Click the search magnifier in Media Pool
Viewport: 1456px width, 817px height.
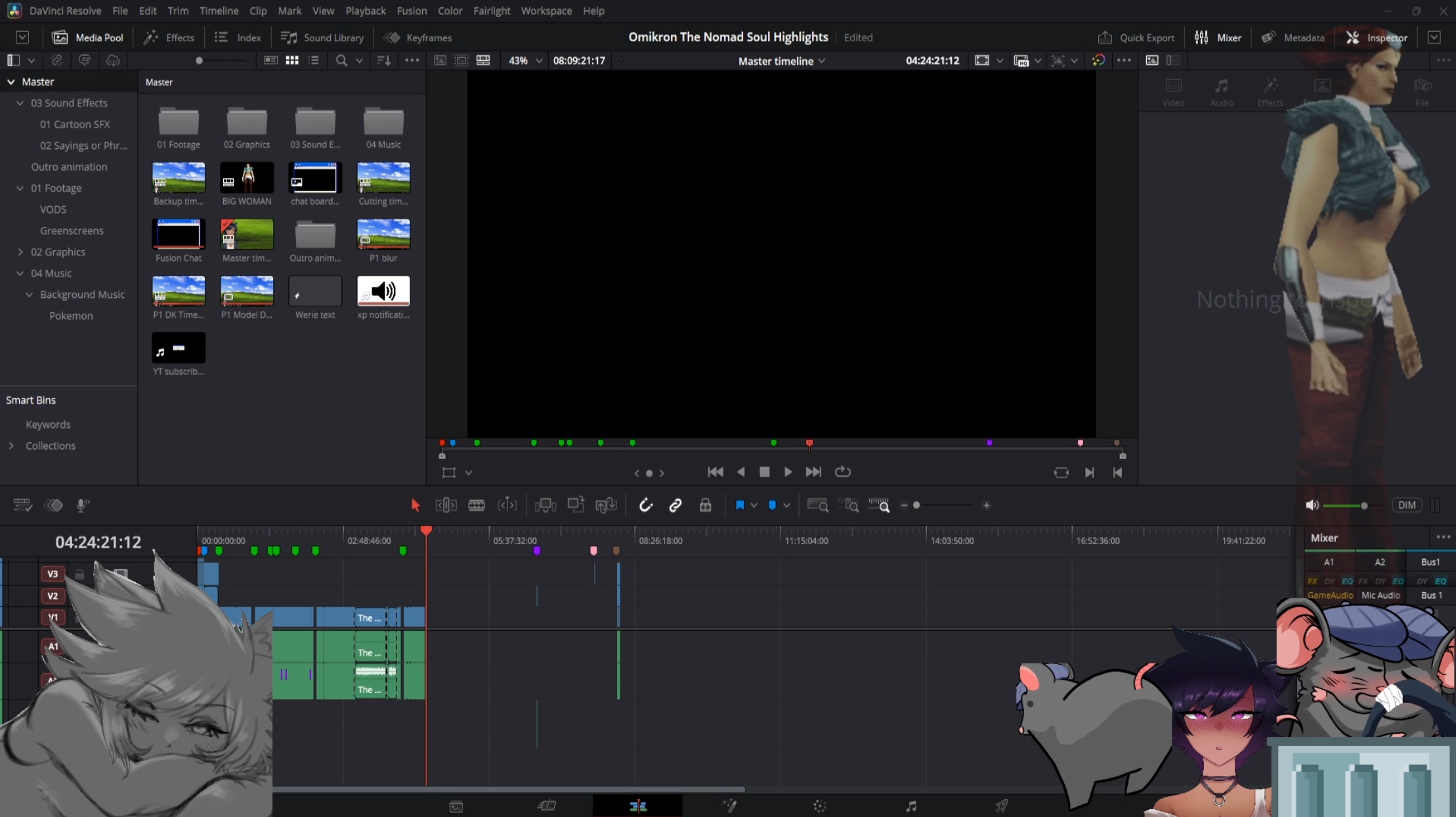[x=341, y=60]
